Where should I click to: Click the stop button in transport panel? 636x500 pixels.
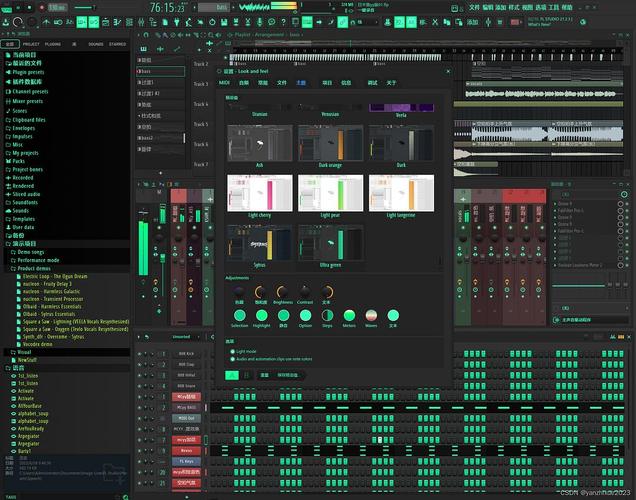coord(29,7)
